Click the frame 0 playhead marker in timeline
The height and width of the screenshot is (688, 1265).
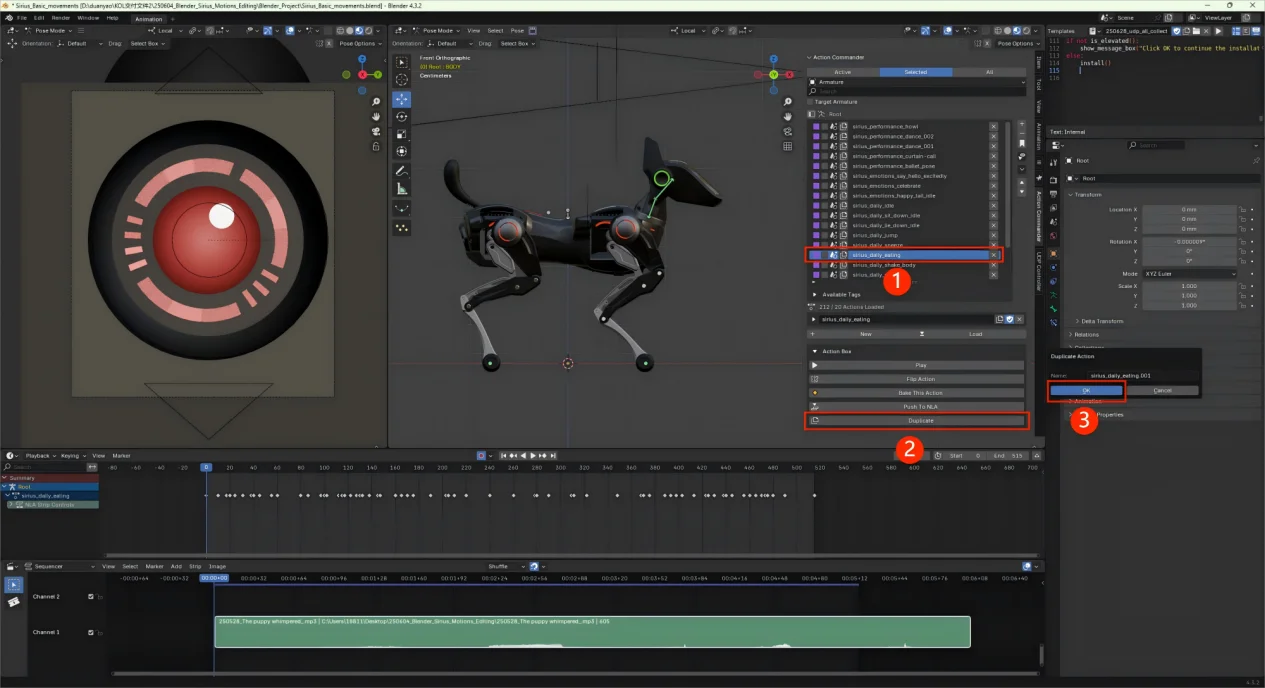[206, 467]
